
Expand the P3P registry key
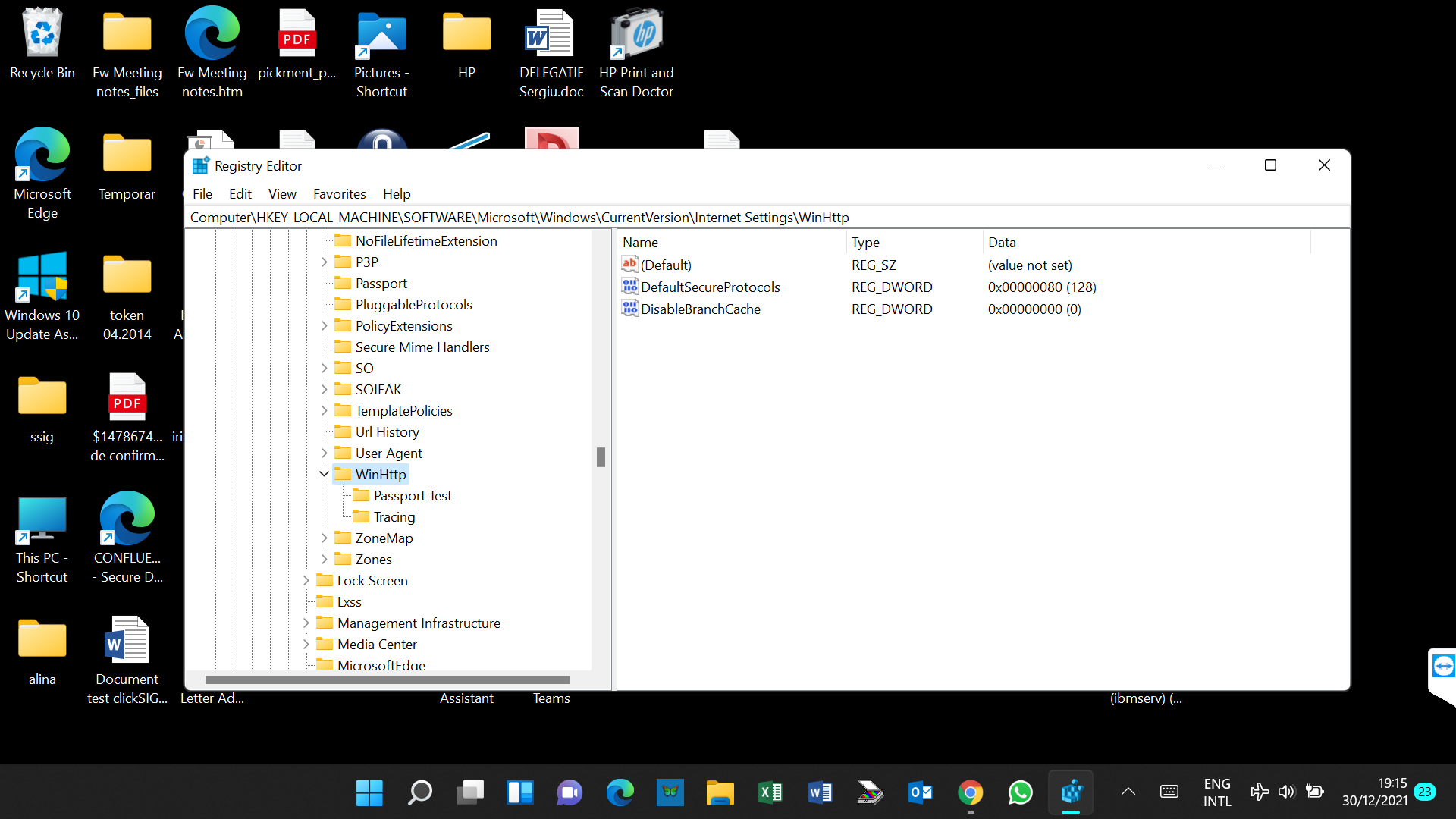click(x=325, y=262)
